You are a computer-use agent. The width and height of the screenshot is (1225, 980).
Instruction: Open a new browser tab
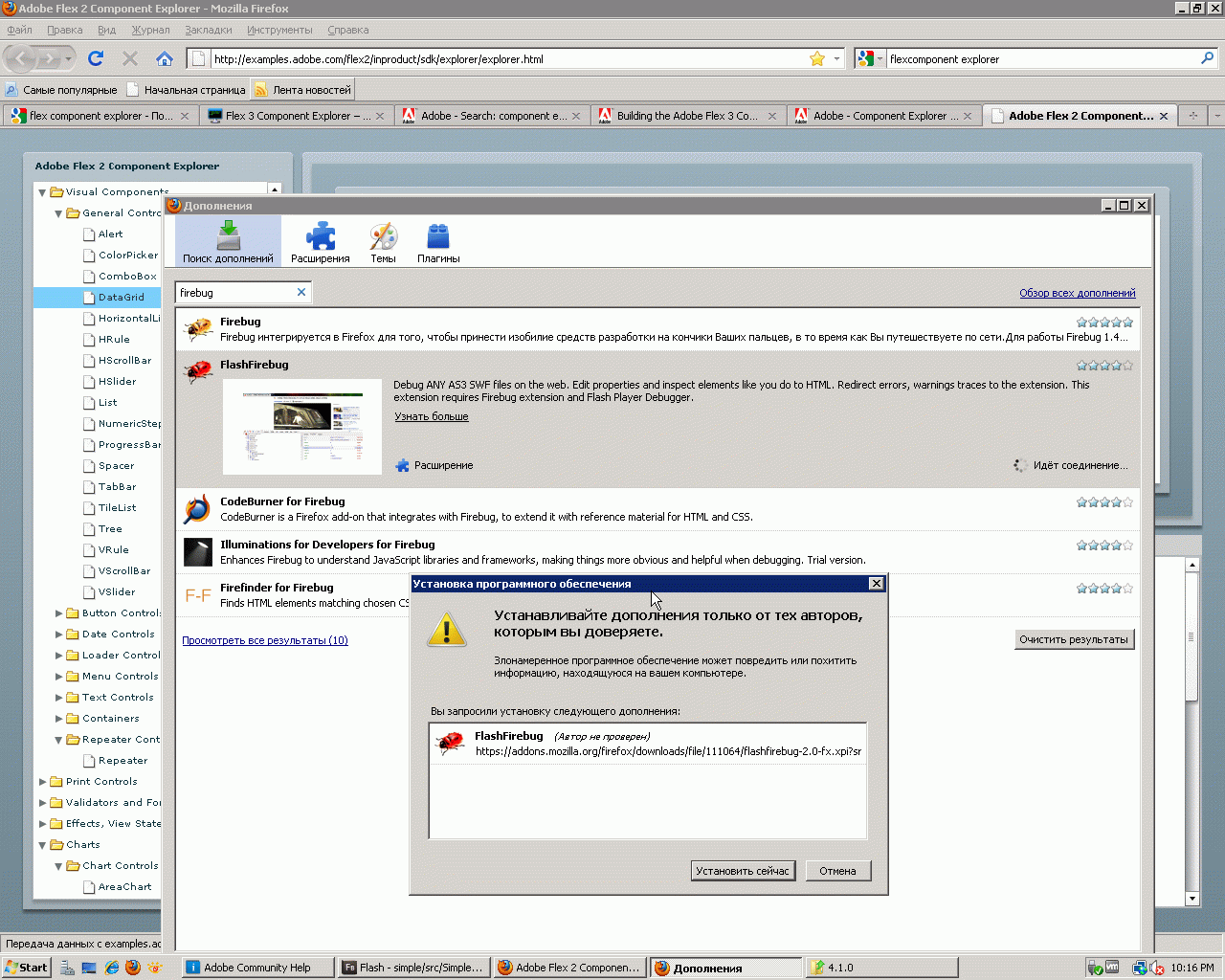click(1192, 116)
